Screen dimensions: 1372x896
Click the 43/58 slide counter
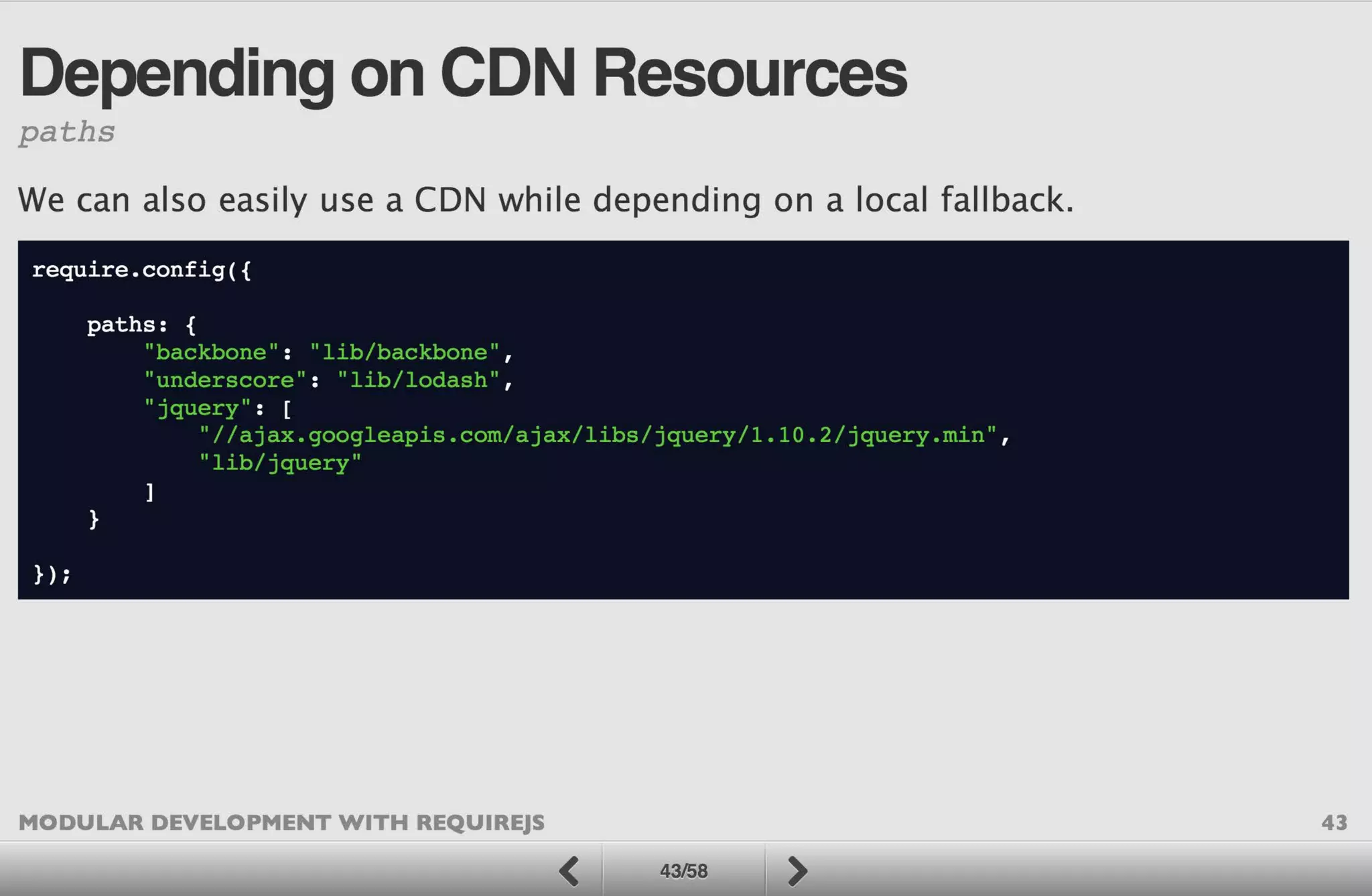coord(683,871)
